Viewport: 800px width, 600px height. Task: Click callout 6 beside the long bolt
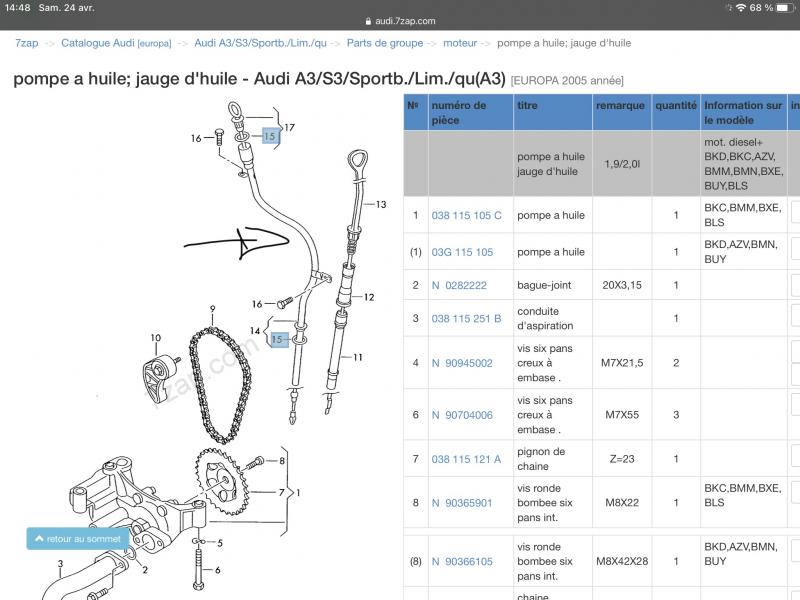(217, 570)
